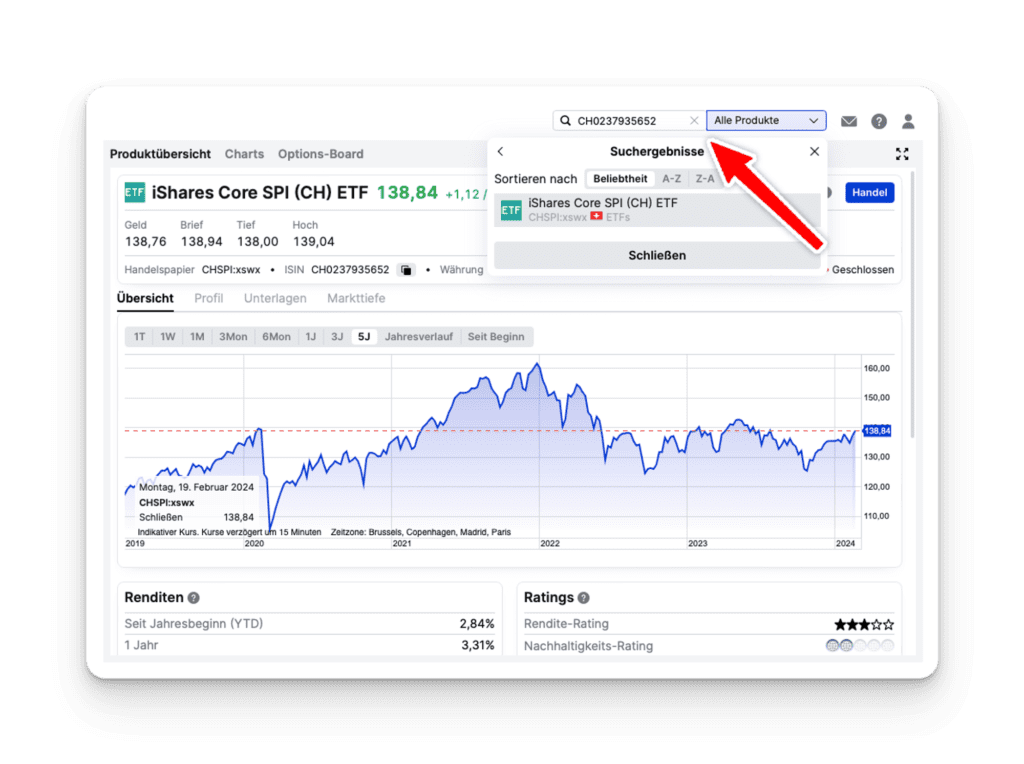Open the messages envelope icon
1024x764 pixels.
tap(849, 121)
